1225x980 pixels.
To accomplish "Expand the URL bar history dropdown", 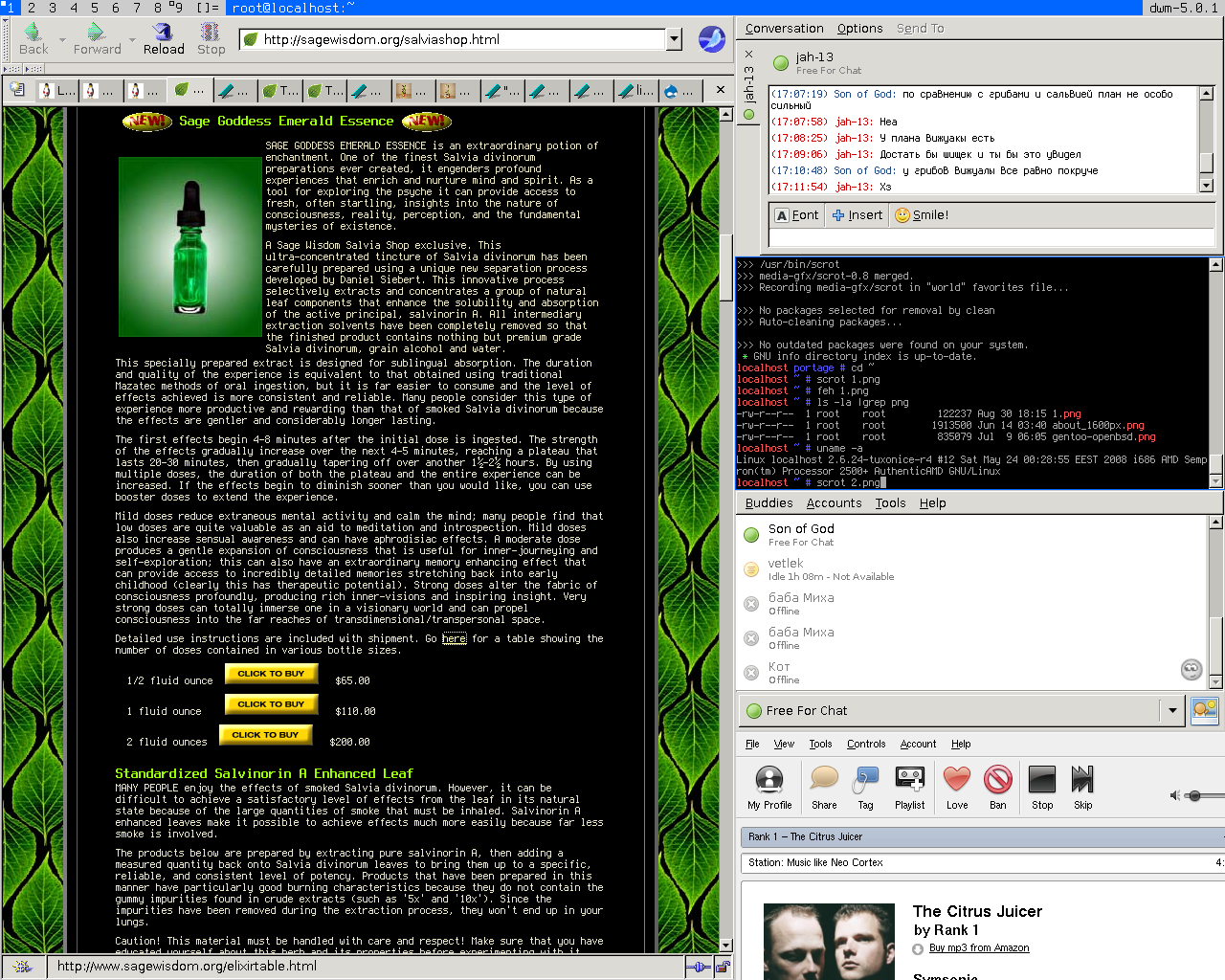I will 674,39.
